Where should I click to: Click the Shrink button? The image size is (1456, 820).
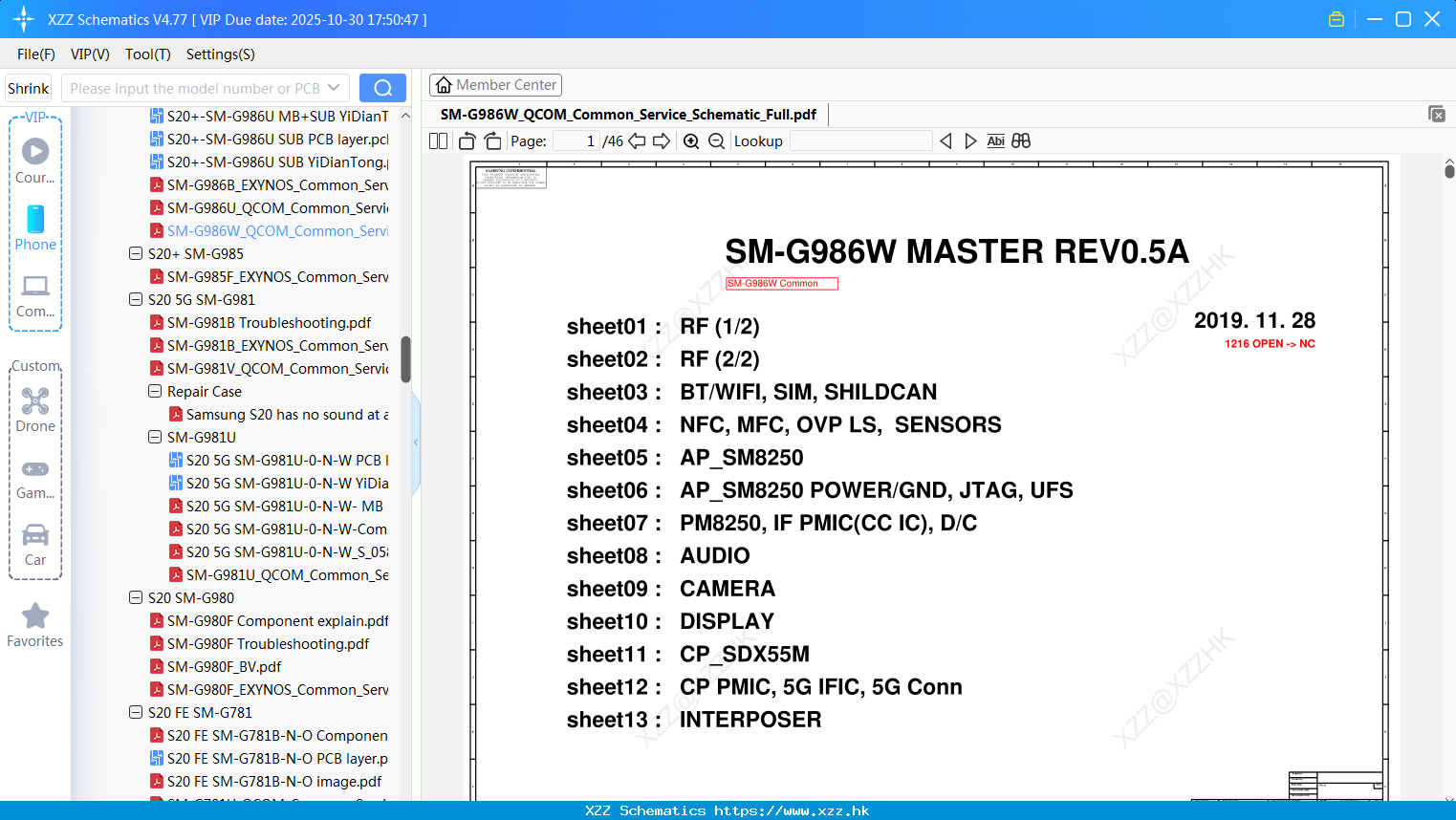29,88
